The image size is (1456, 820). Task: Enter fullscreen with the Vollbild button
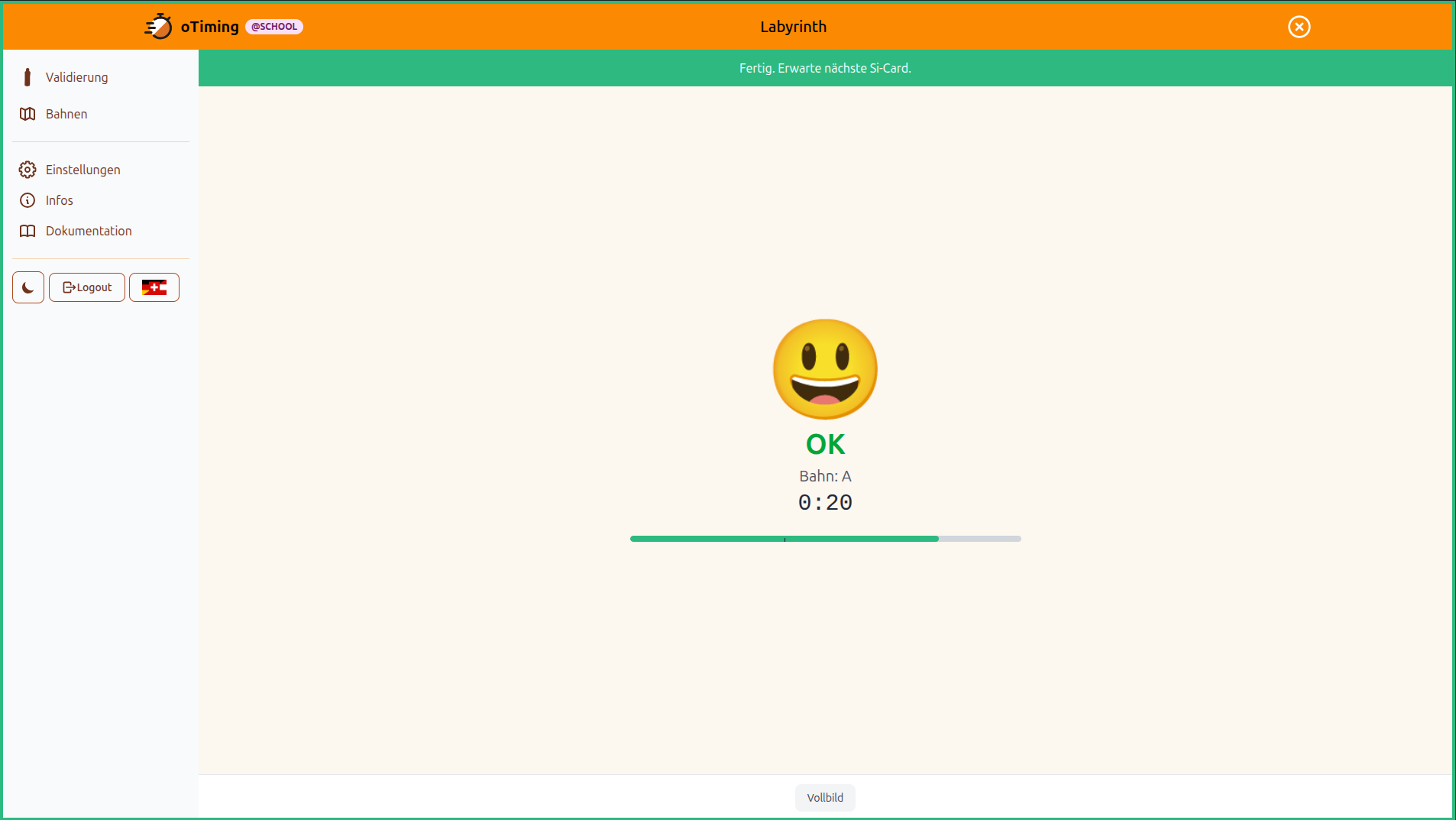(x=825, y=797)
